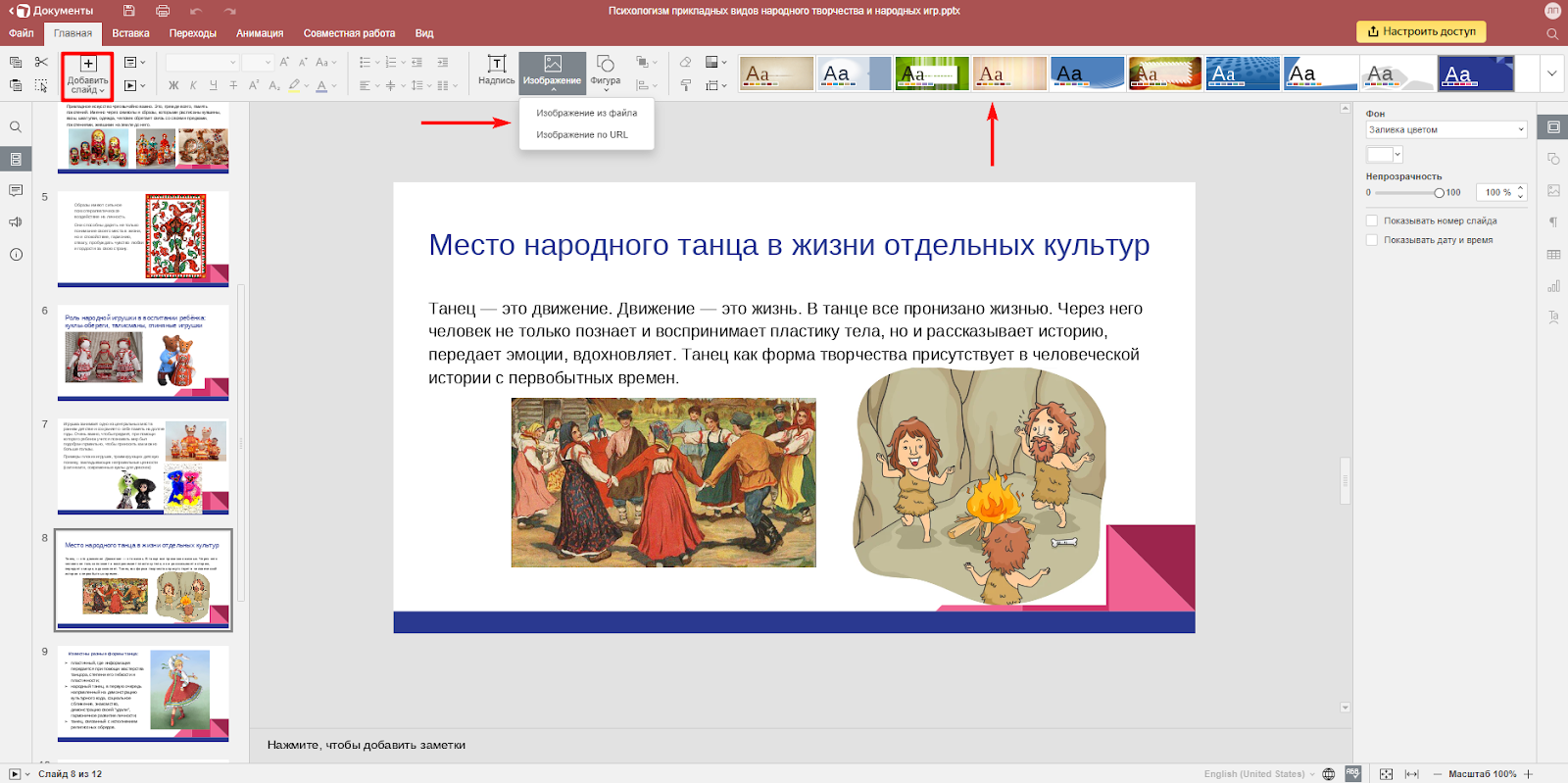Switch to the Вид tab
This screenshot has width=1568, height=783.
coord(424,33)
